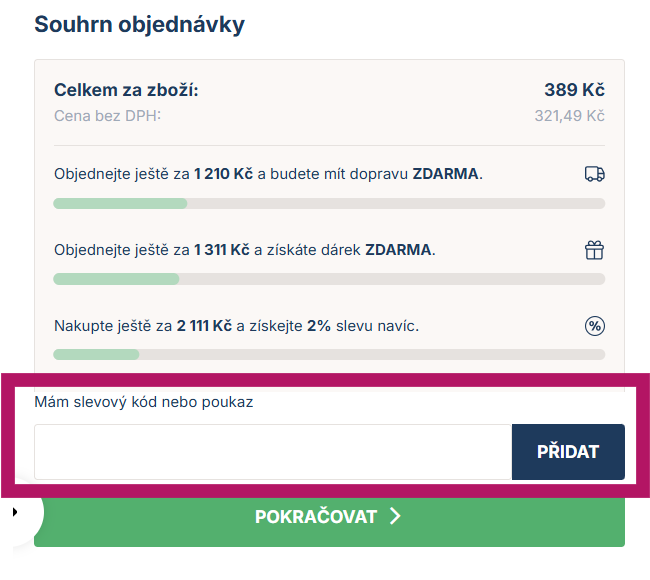This screenshot has width=650, height=580.
Task: Click the free gift progress bar
Action: [x=329, y=279]
